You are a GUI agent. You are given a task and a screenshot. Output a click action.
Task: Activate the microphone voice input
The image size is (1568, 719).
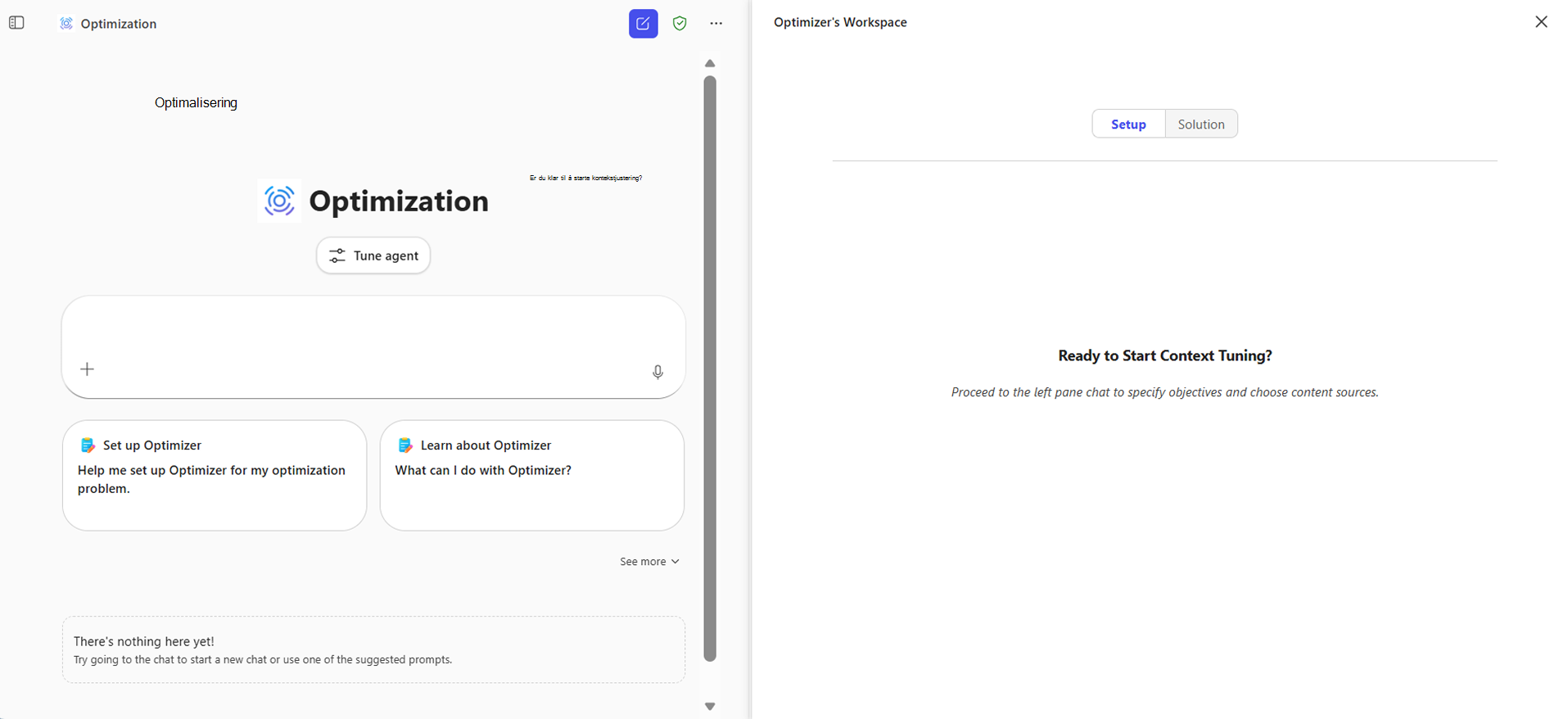pyautogui.click(x=657, y=372)
